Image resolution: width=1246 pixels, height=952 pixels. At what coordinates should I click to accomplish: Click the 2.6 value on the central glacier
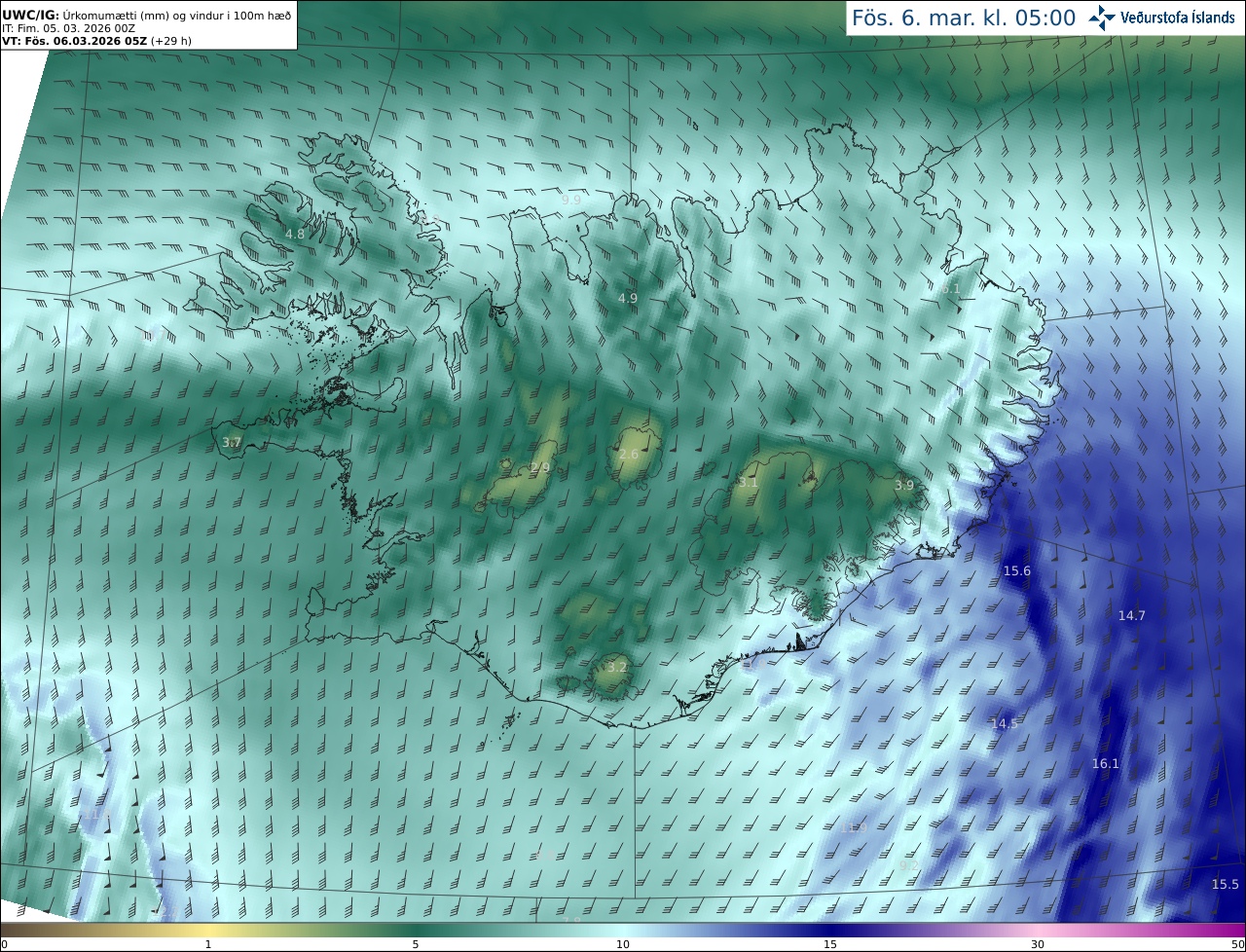(x=629, y=455)
